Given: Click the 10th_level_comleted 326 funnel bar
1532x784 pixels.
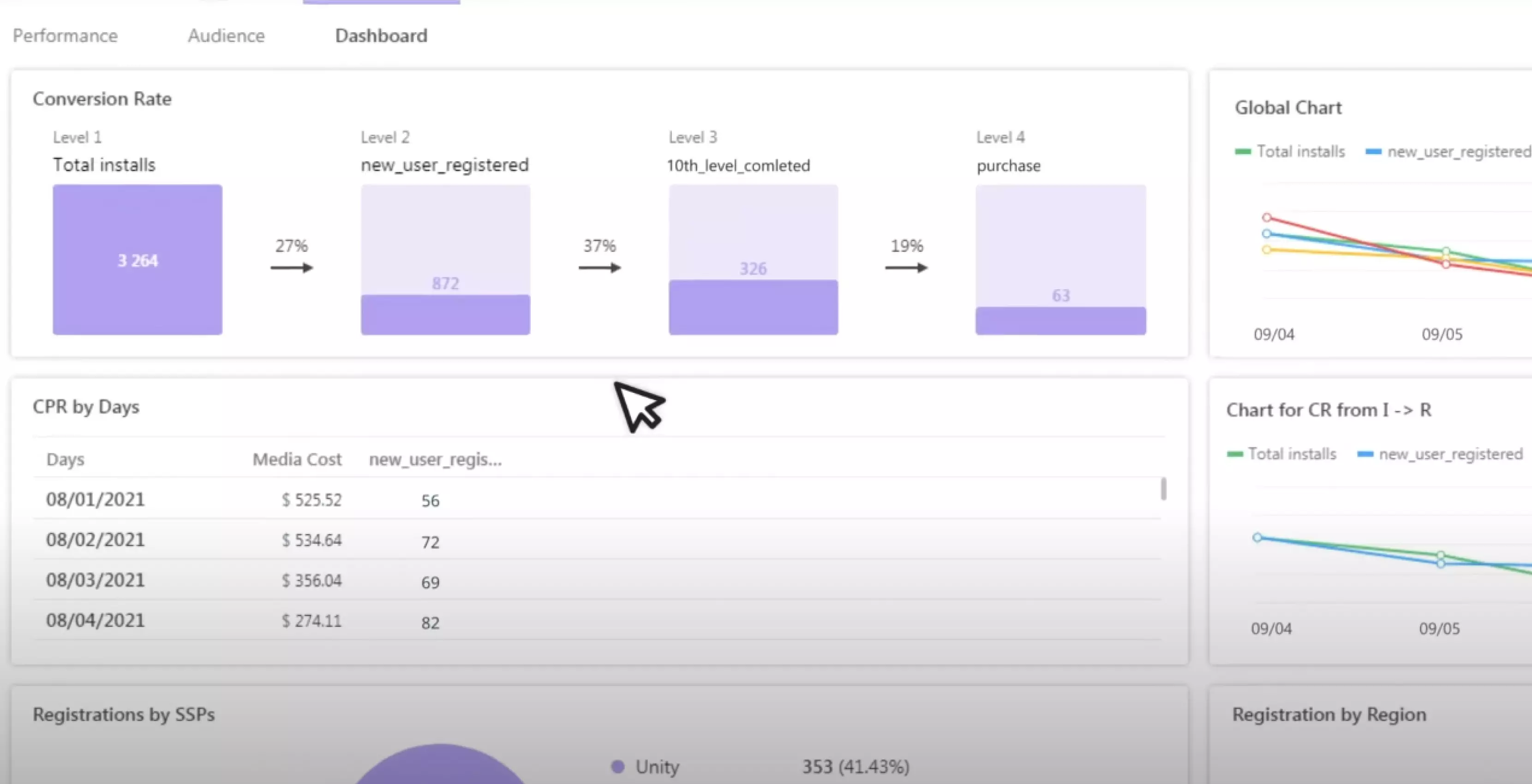Looking at the screenshot, I should [x=753, y=260].
